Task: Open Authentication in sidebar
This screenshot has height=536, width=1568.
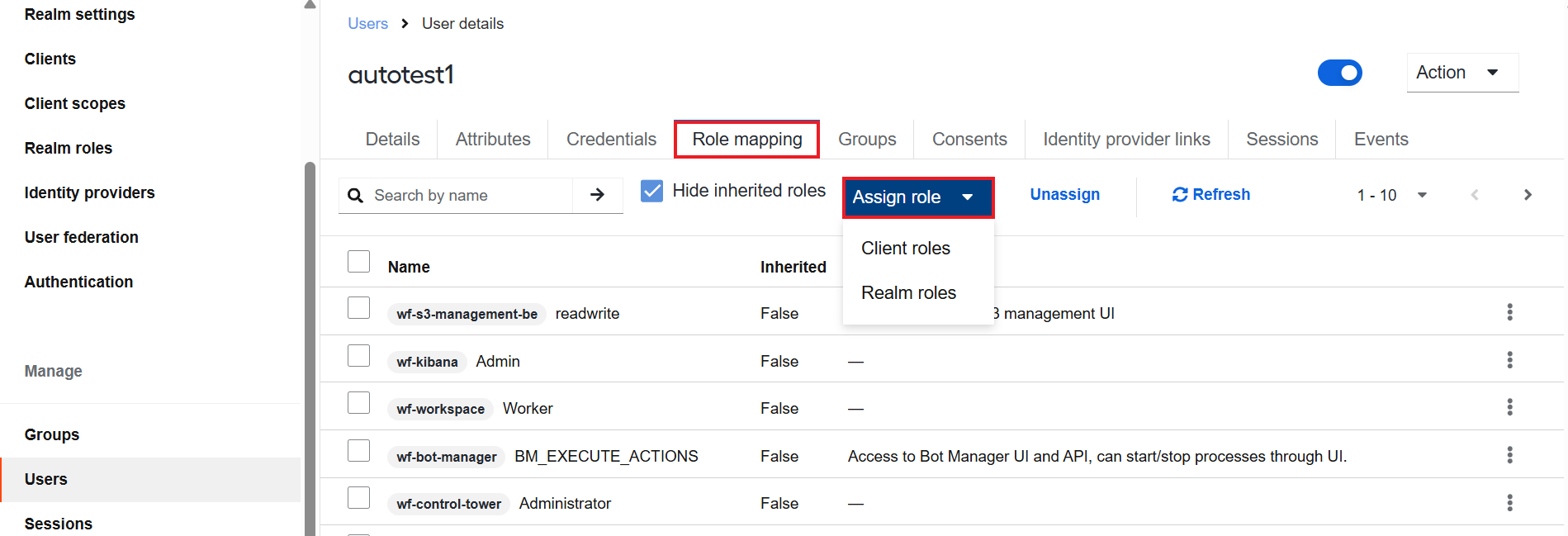Action: coord(78,282)
